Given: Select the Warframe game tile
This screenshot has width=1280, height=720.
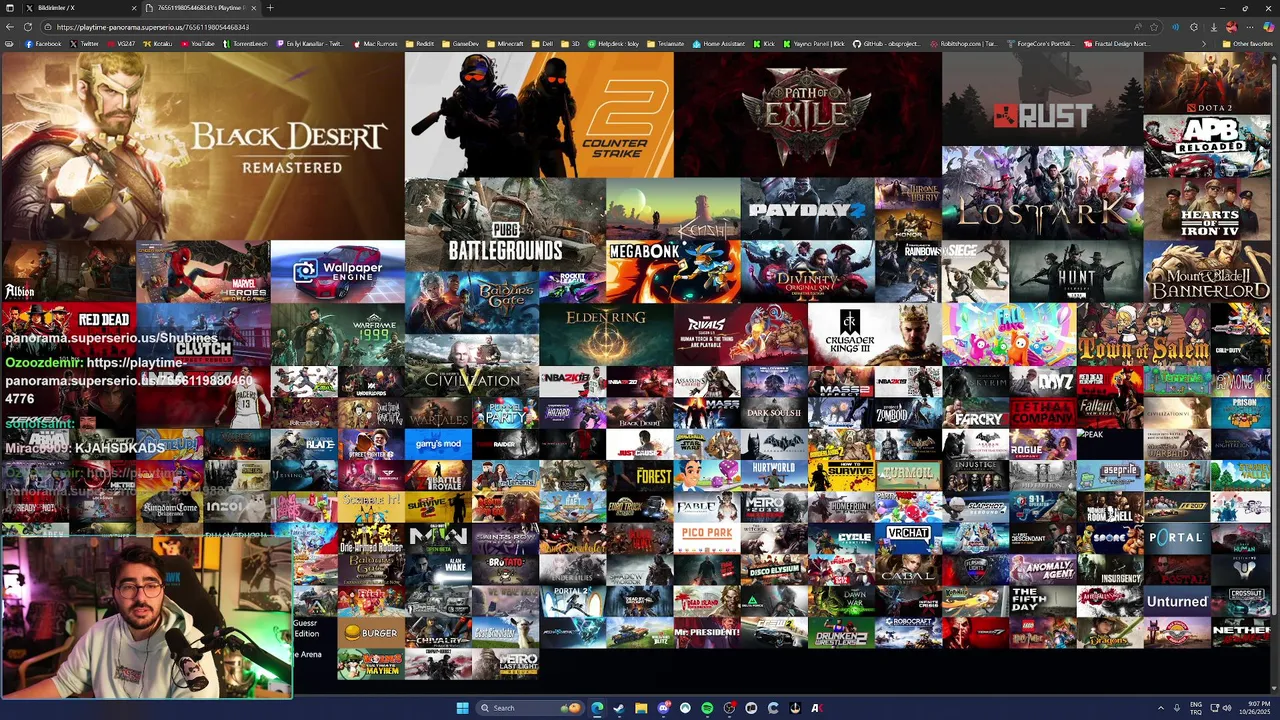Looking at the screenshot, I should (337, 334).
